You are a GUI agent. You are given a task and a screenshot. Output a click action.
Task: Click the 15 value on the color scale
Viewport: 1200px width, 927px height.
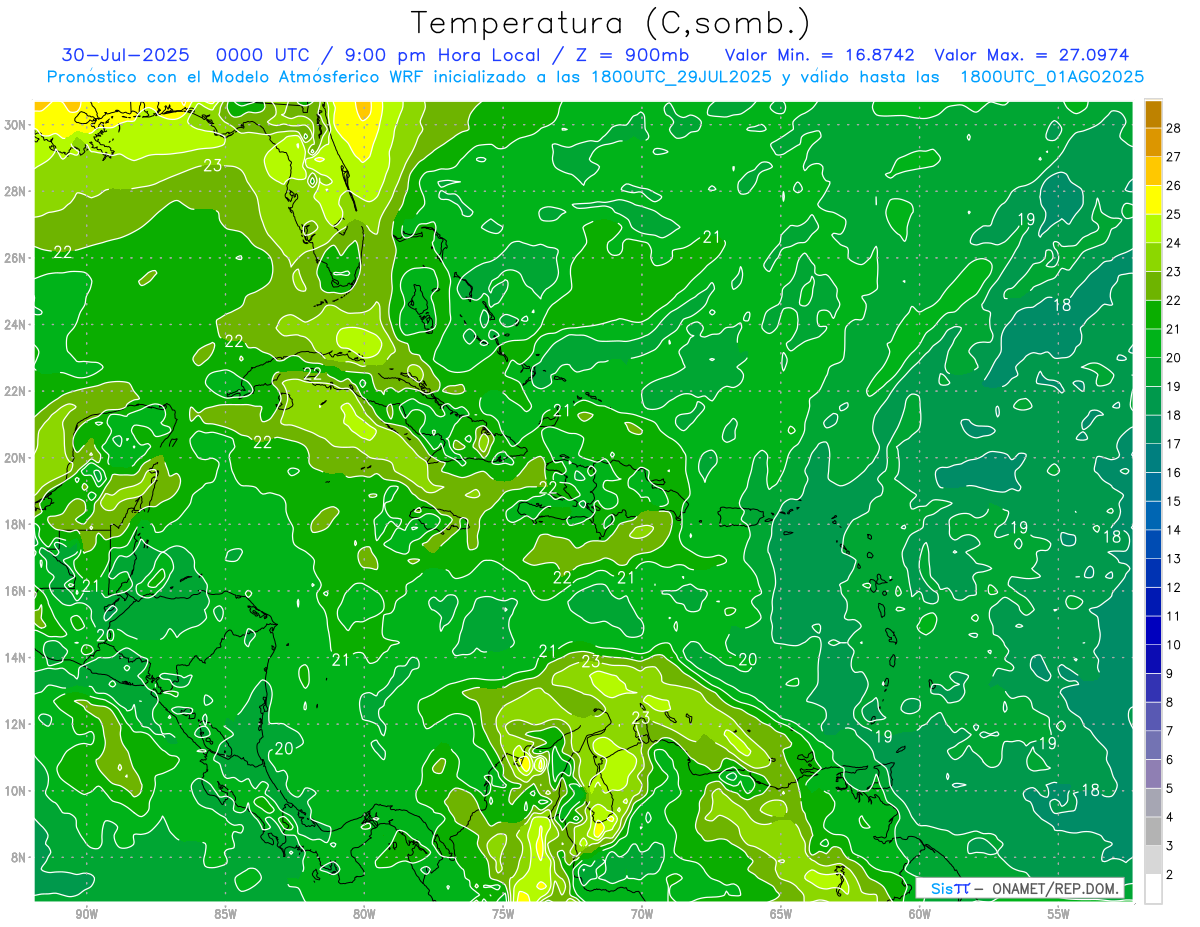point(1175,501)
